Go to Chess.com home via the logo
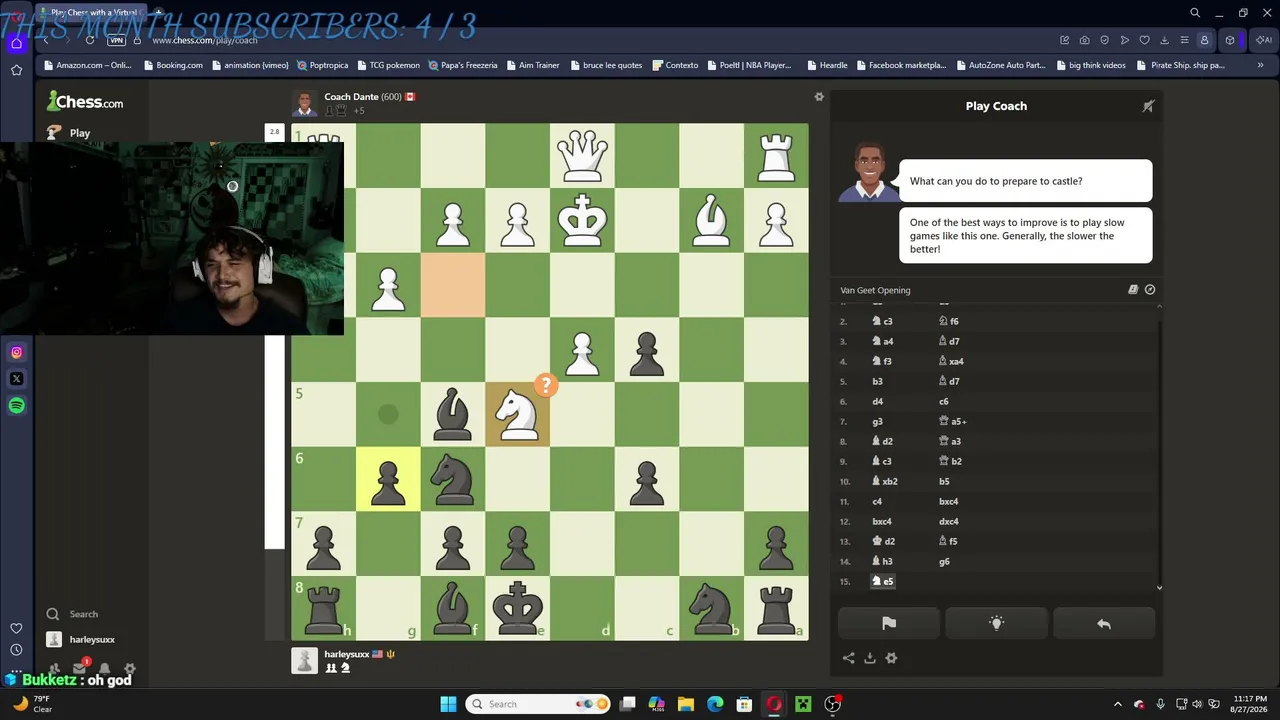This screenshot has width=1280, height=720. point(85,102)
